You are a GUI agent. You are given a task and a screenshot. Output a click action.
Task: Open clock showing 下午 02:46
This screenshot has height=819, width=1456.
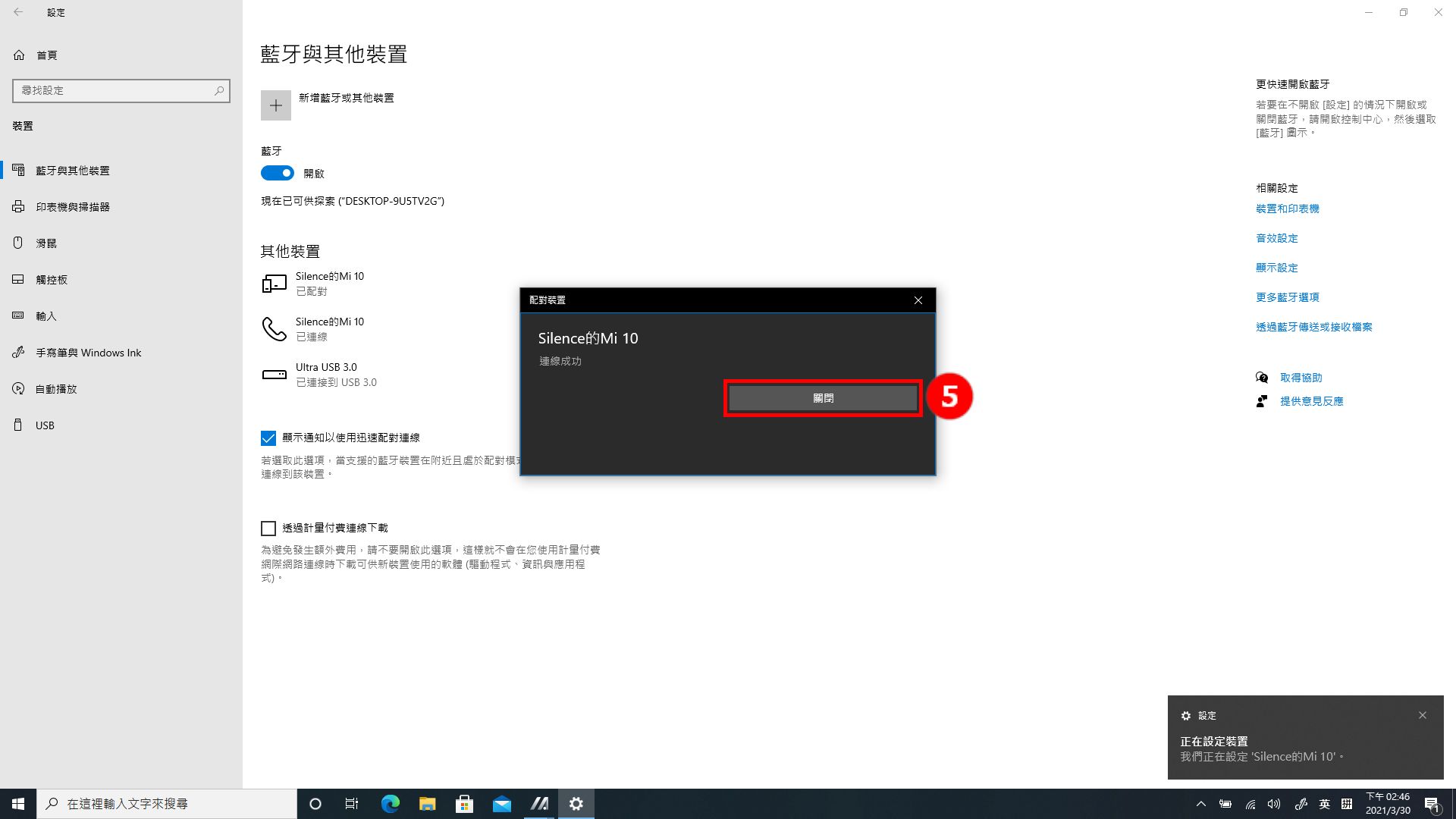click(1388, 804)
